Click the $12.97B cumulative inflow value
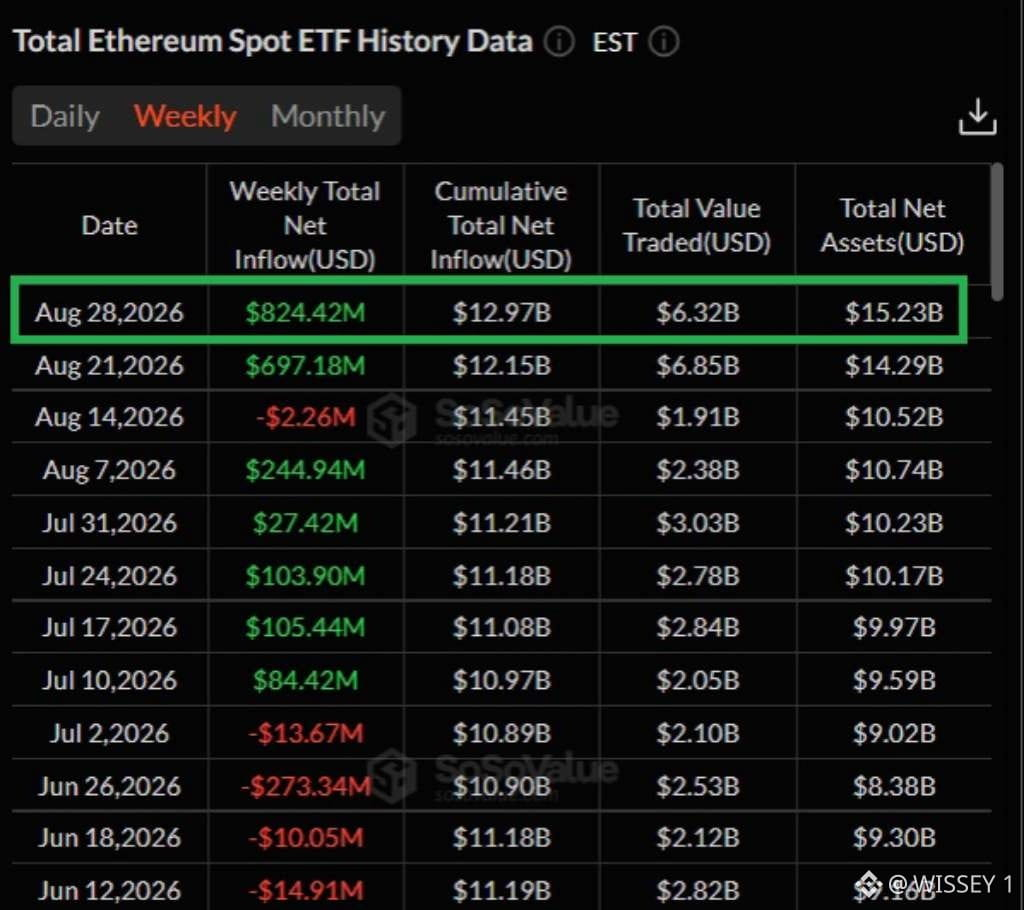Image resolution: width=1024 pixels, height=910 pixels. (502, 312)
